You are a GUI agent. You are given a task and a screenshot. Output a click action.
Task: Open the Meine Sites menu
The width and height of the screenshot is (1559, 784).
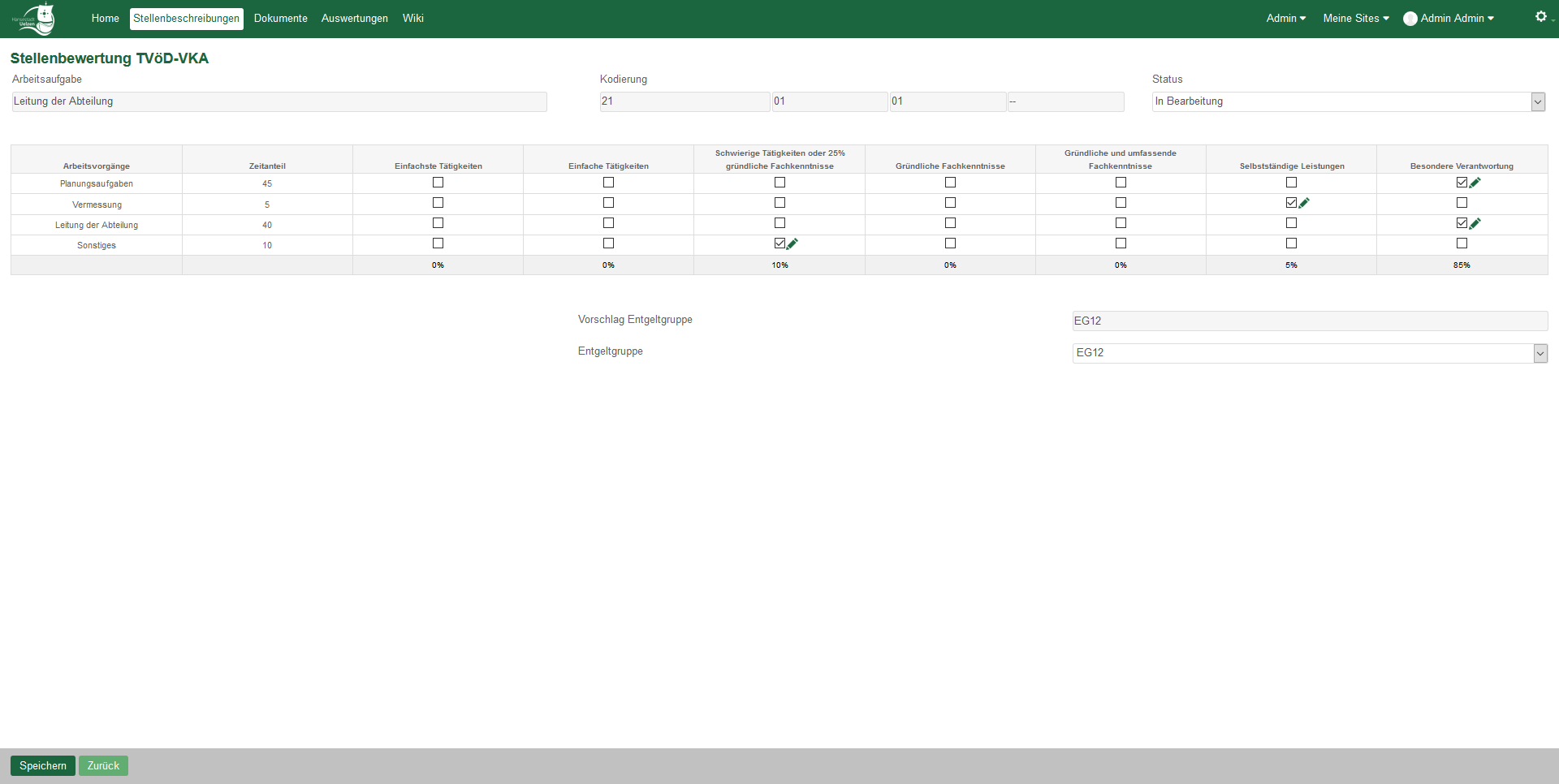pyautogui.click(x=1355, y=19)
